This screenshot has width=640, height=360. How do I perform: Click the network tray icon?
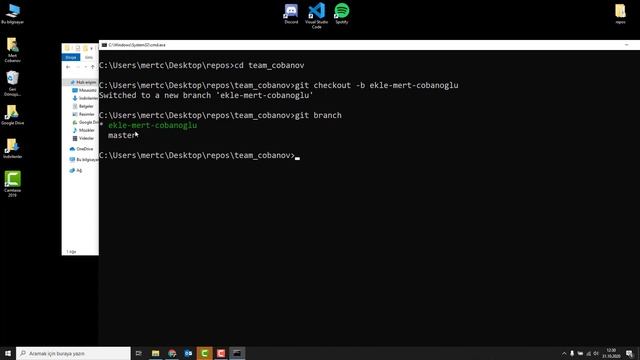(588, 353)
